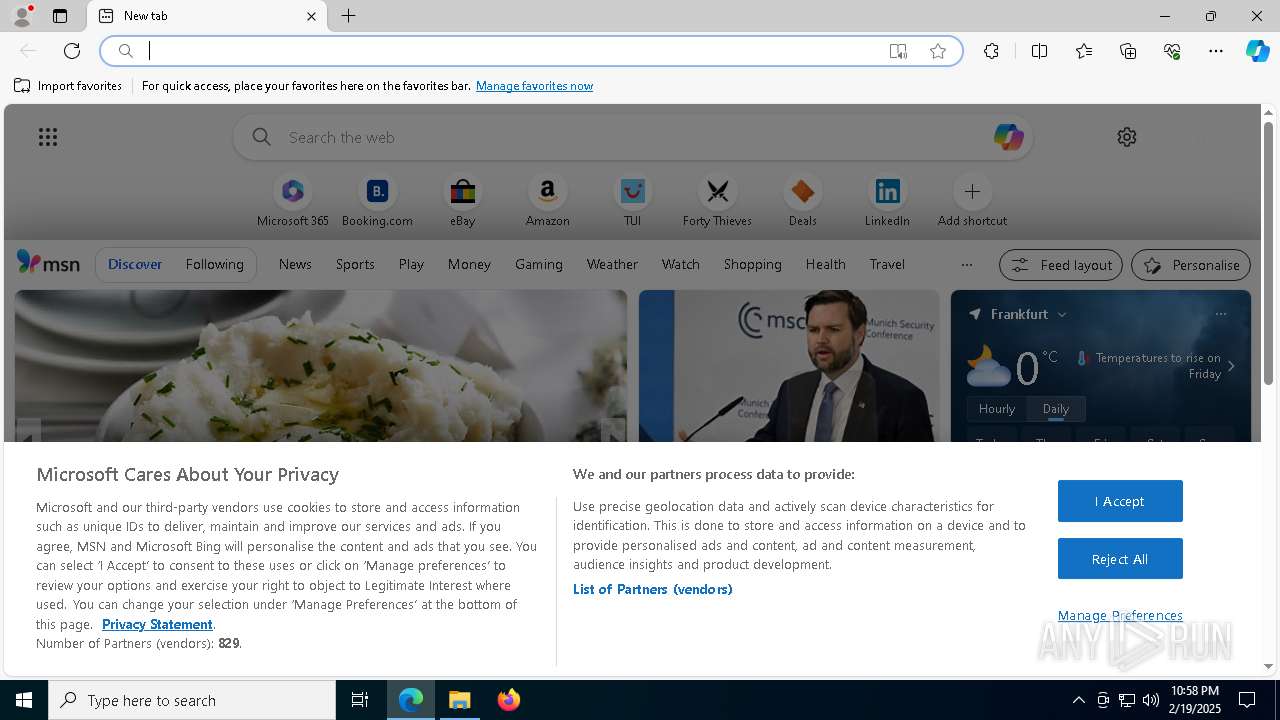Screen dimensions: 1280x720
Task: Click the Refresh page icon
Action: point(72,51)
